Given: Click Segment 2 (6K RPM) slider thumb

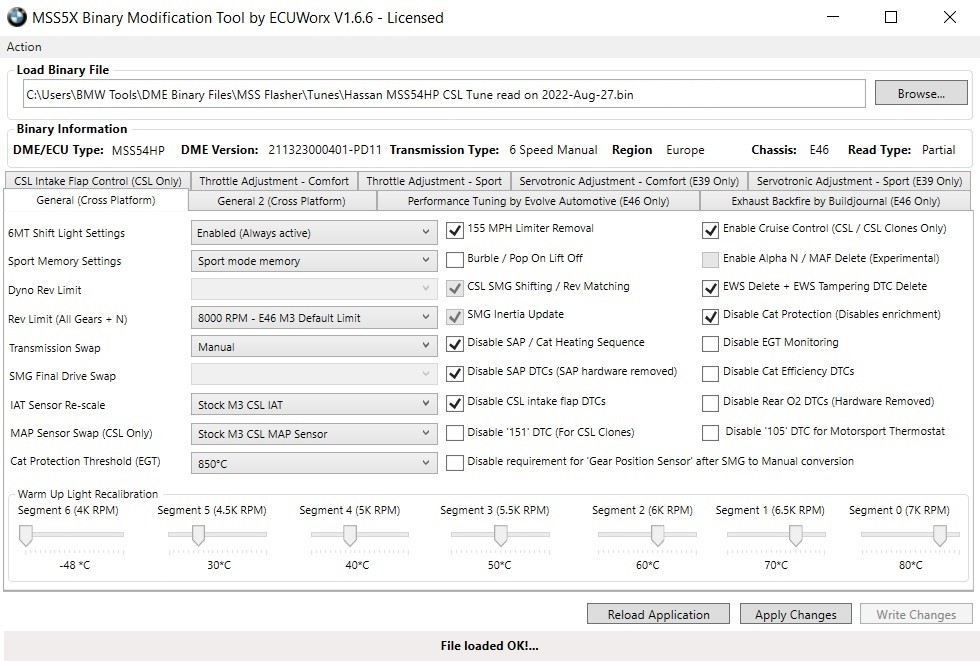Looking at the screenshot, I should 658,535.
